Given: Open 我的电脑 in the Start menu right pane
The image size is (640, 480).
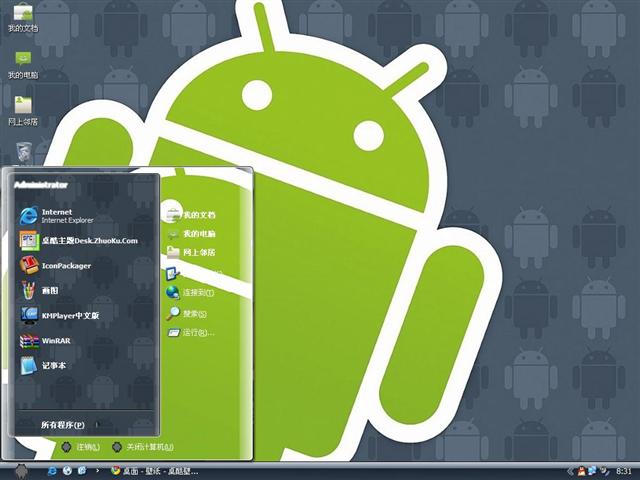Looking at the screenshot, I should pos(192,234).
